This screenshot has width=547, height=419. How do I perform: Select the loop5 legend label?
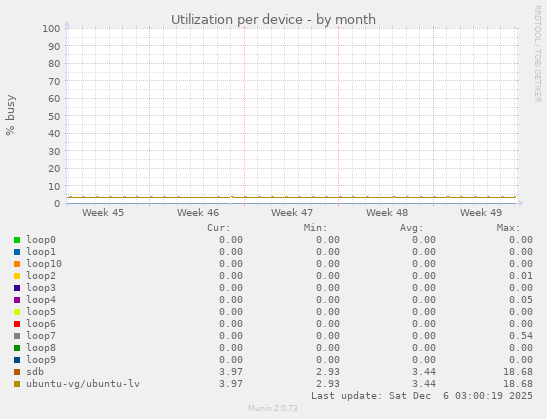pos(41,312)
